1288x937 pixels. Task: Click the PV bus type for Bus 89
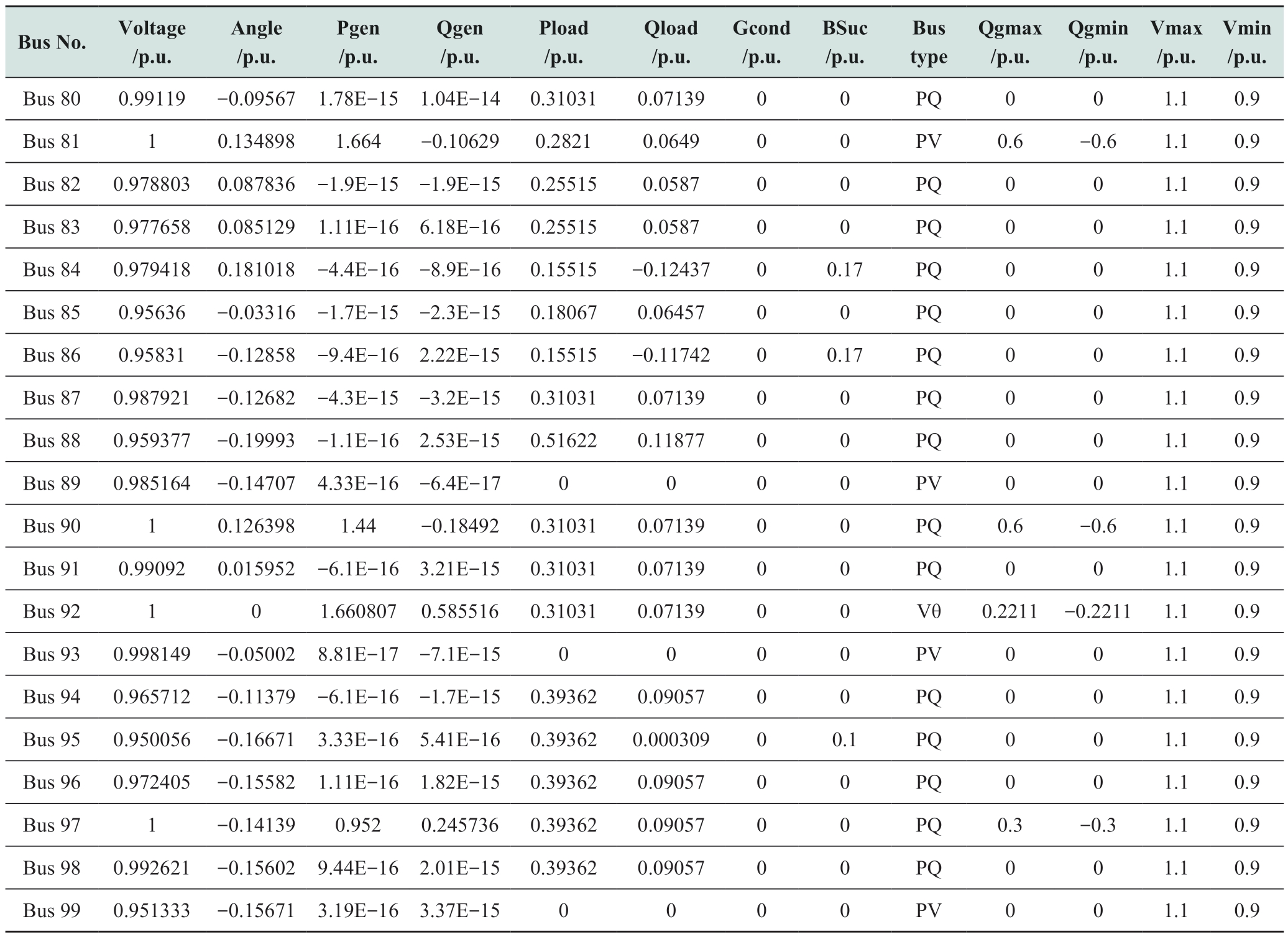tap(929, 483)
